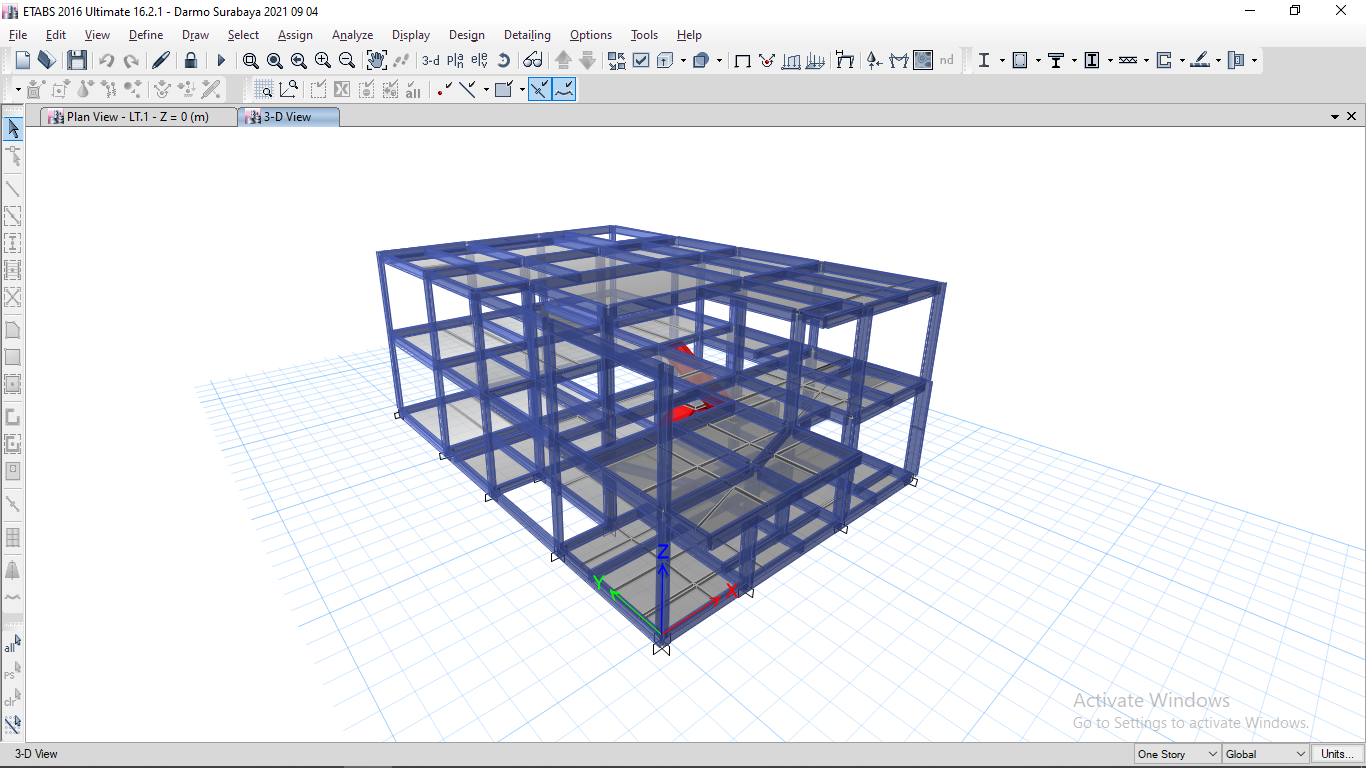
Task: Click the Rubber Band Zoom magnifier icon
Action: pos(250,60)
